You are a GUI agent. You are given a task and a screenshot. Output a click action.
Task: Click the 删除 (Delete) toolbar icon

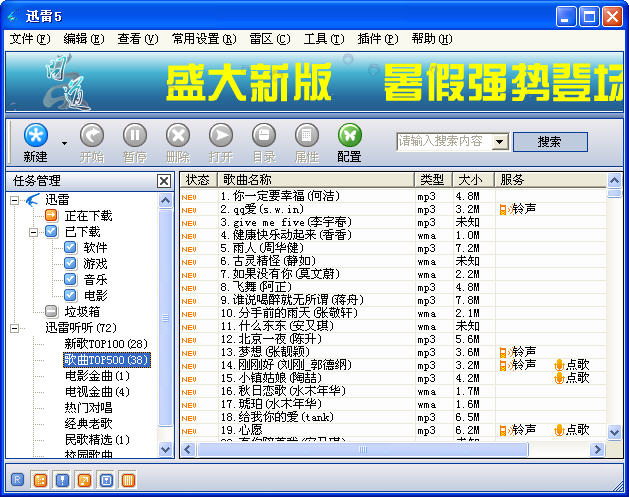(x=178, y=135)
